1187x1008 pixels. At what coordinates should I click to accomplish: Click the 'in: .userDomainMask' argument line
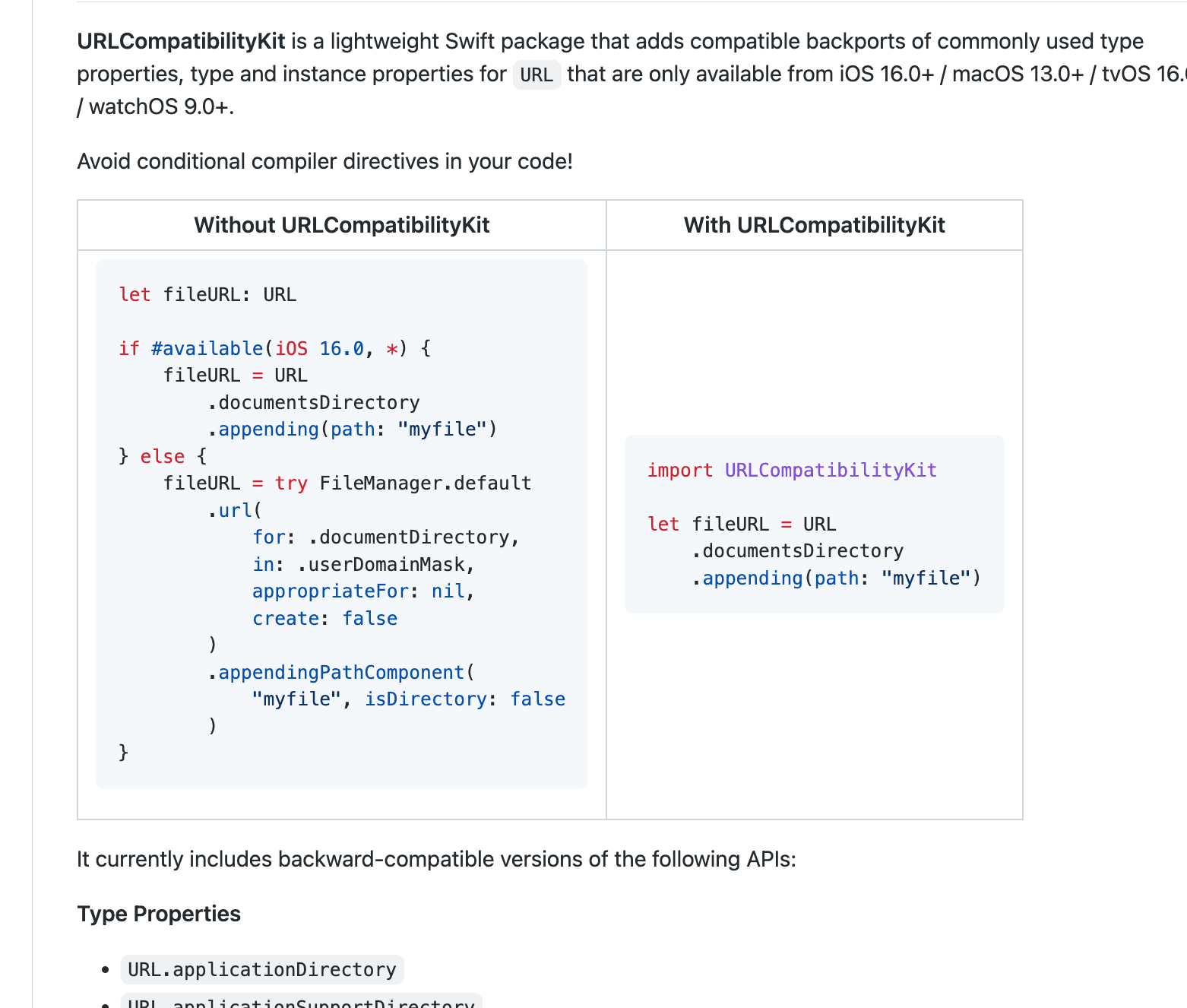coord(363,564)
